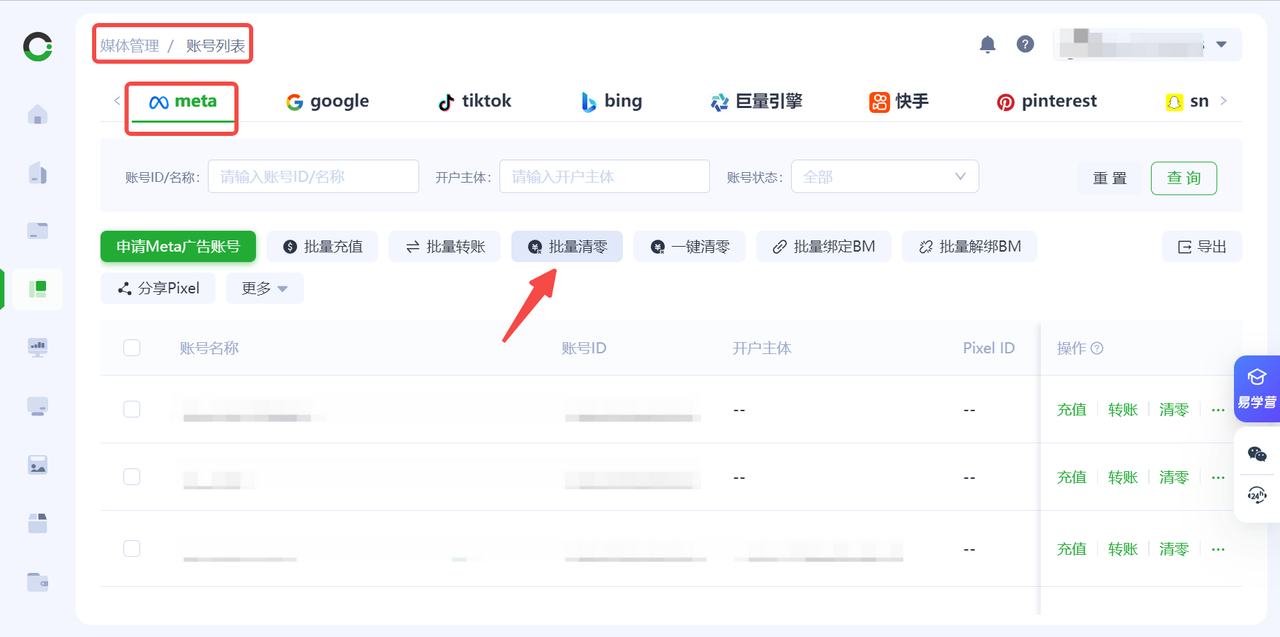Switch to the tiktok tab
The width and height of the screenshot is (1280, 637).
click(475, 101)
